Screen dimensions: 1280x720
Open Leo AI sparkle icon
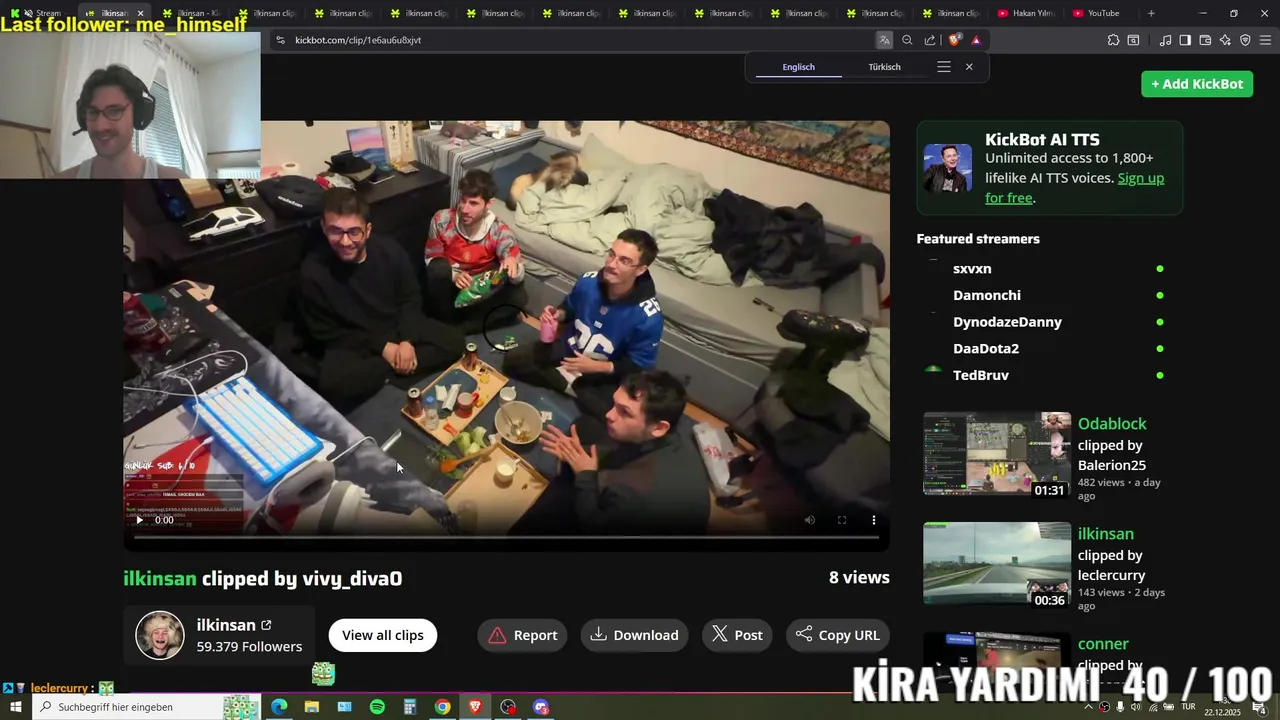click(x=1225, y=40)
